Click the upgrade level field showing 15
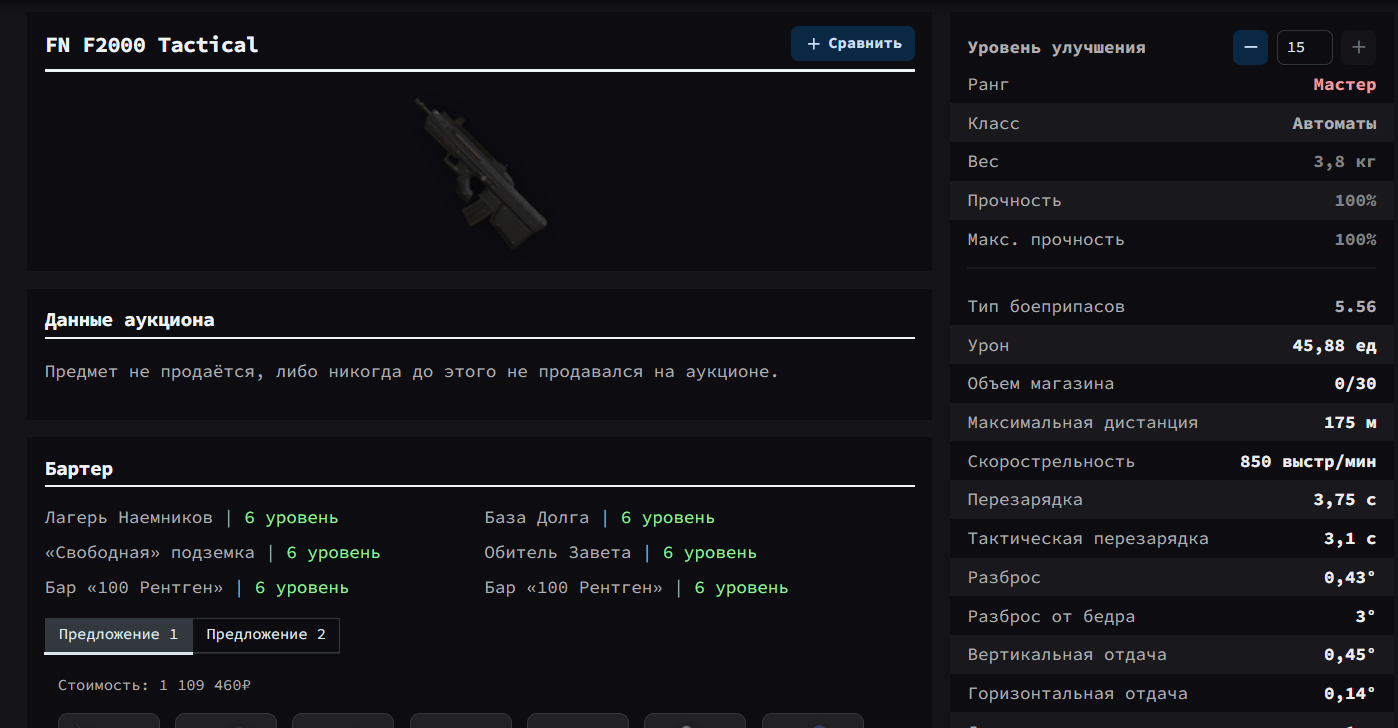 coord(1304,47)
